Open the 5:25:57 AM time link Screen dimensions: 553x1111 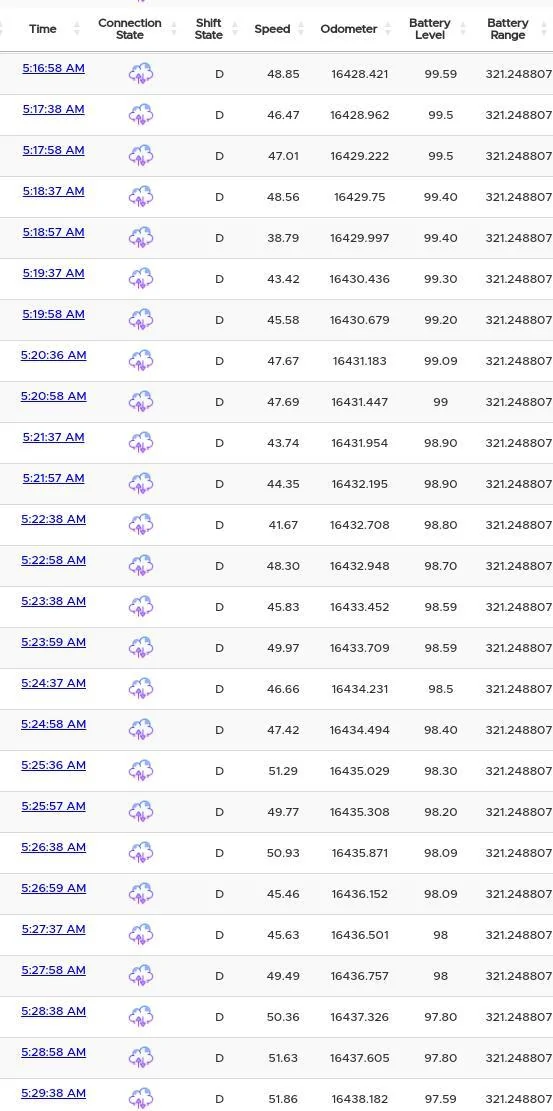click(53, 806)
